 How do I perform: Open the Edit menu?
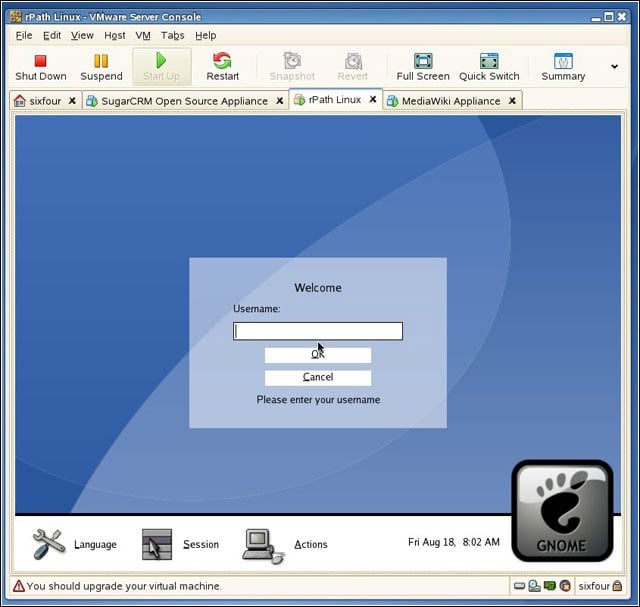52,36
